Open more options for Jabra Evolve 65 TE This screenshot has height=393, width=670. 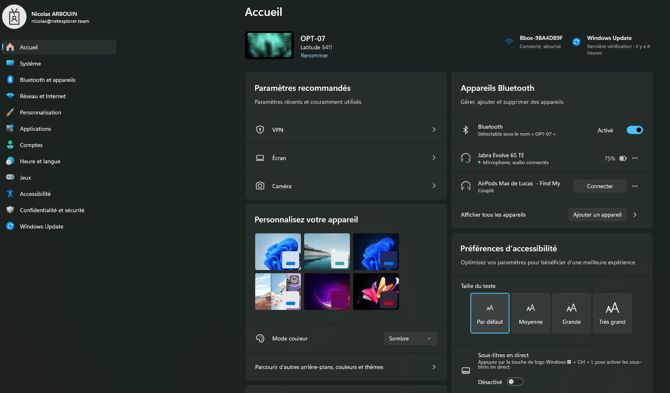(x=635, y=158)
